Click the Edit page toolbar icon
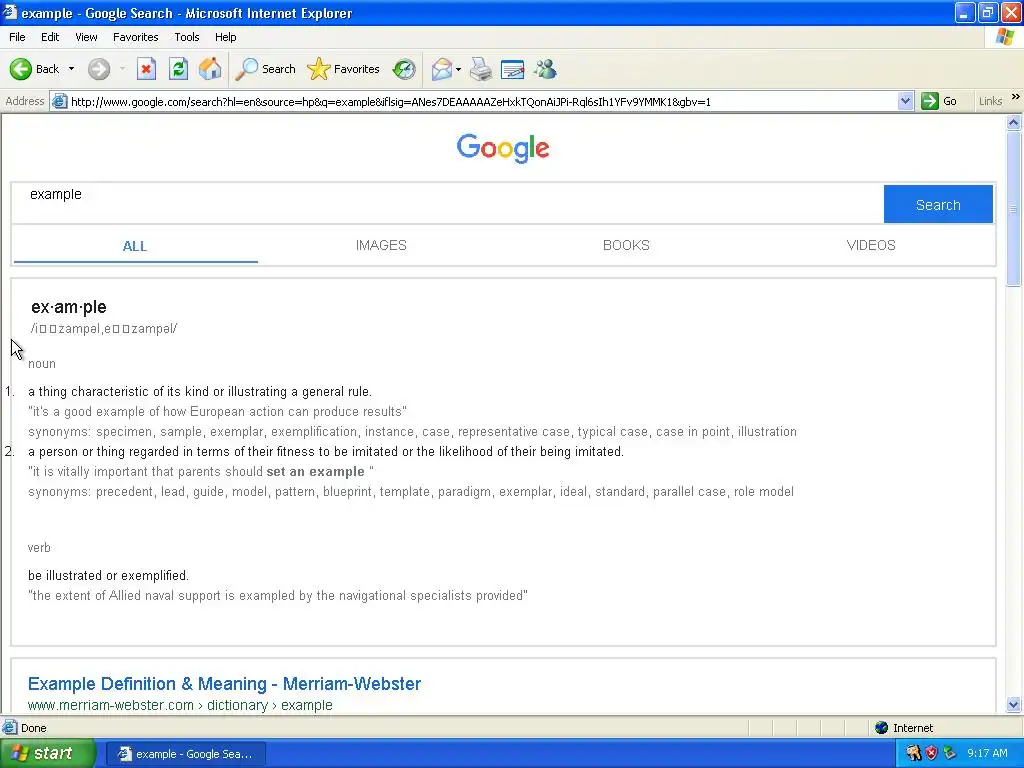 click(x=513, y=69)
